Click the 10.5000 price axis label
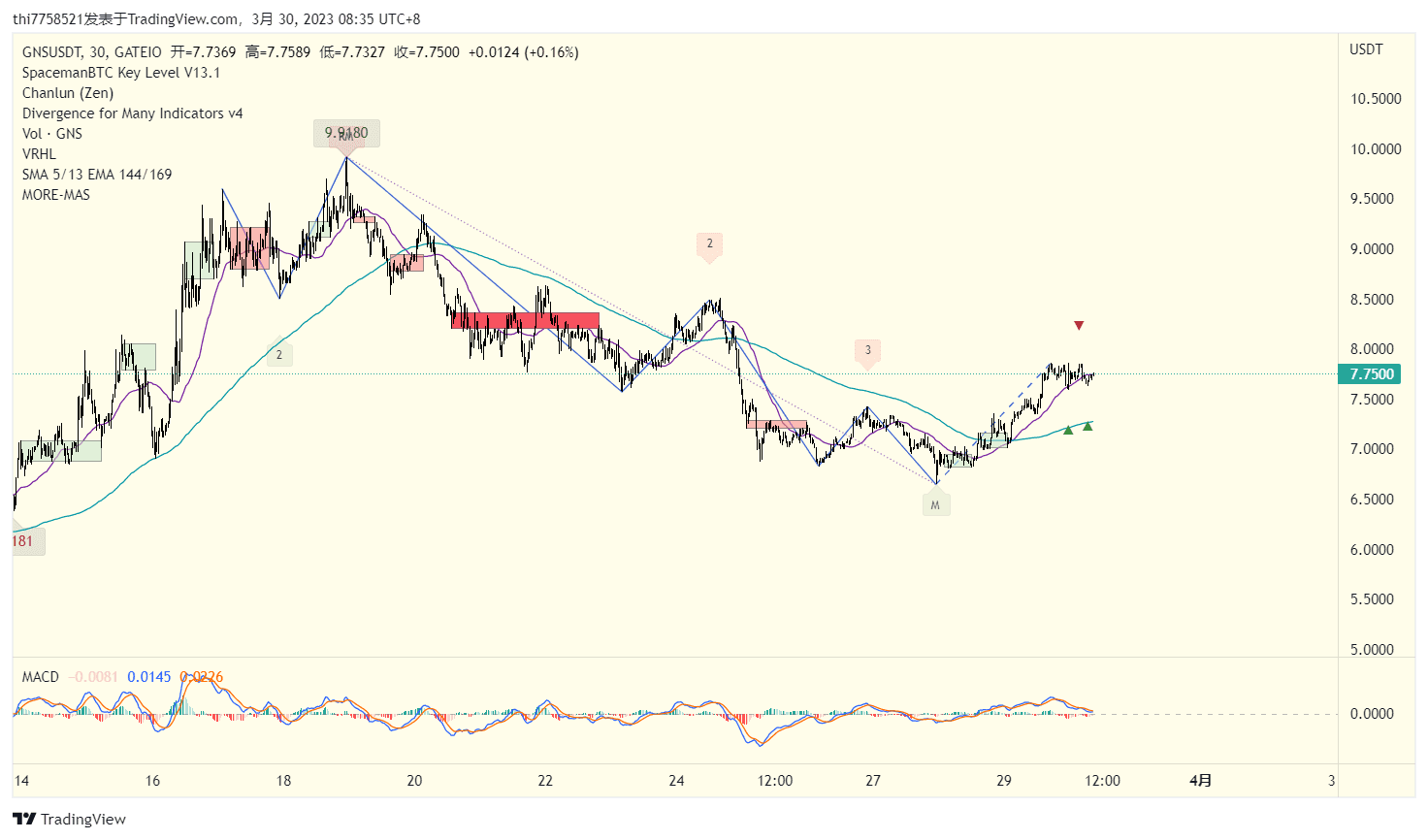1428x840 pixels. point(1376,99)
